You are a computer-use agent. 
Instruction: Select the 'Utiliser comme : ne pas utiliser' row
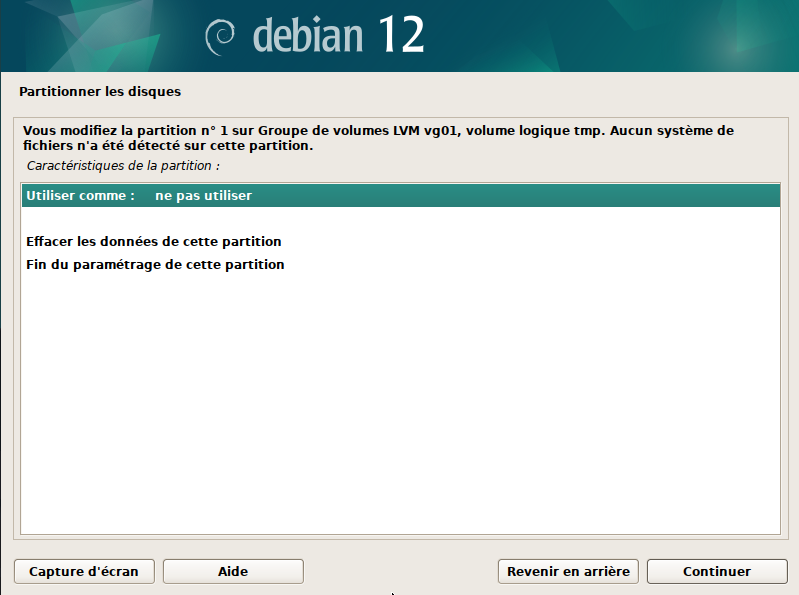[401, 196]
